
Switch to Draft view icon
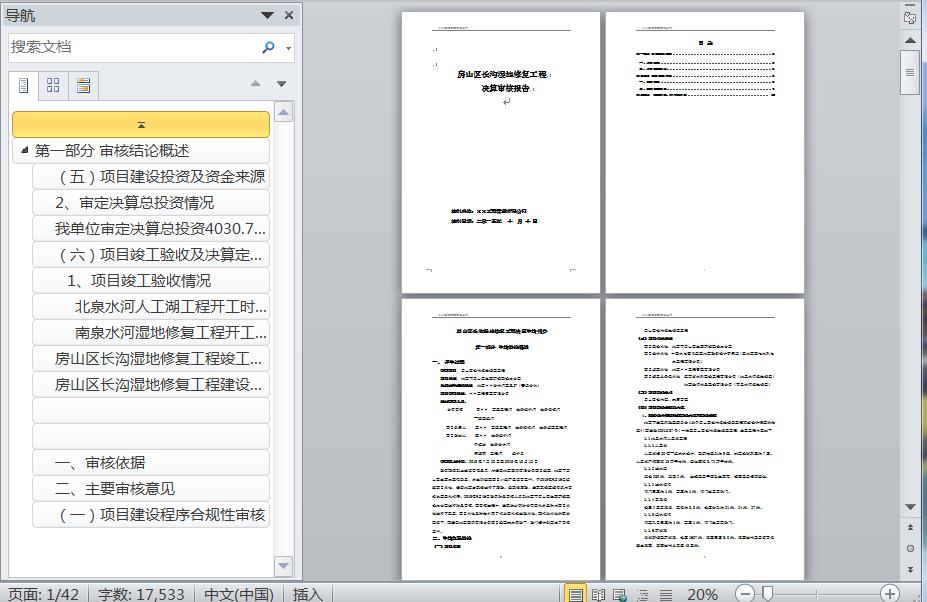pos(663,594)
